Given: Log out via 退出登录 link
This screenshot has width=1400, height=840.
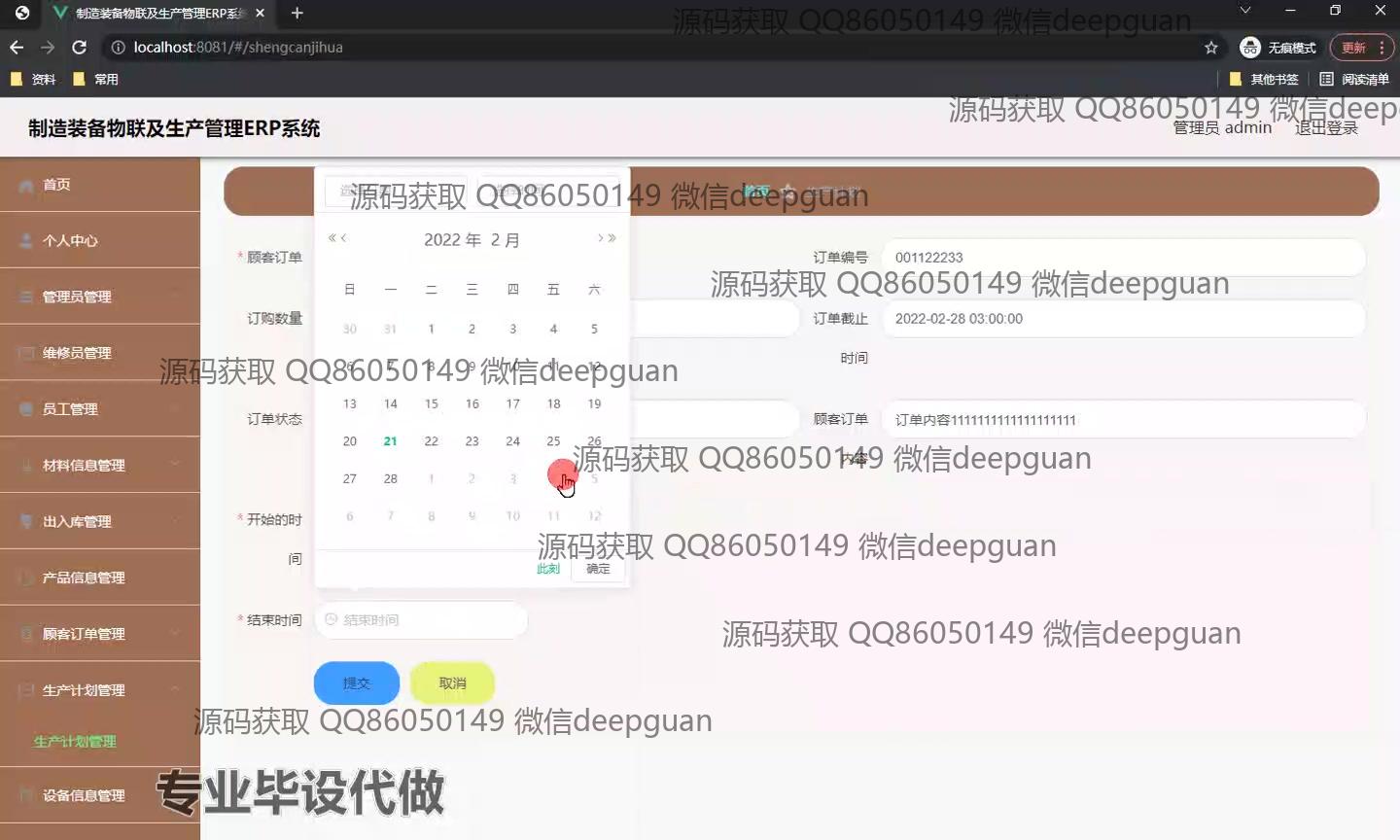Looking at the screenshot, I should 1326,127.
